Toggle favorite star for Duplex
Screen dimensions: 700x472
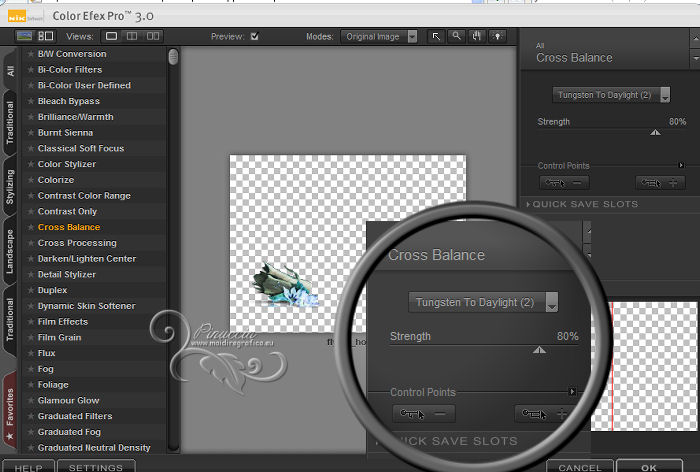30,290
